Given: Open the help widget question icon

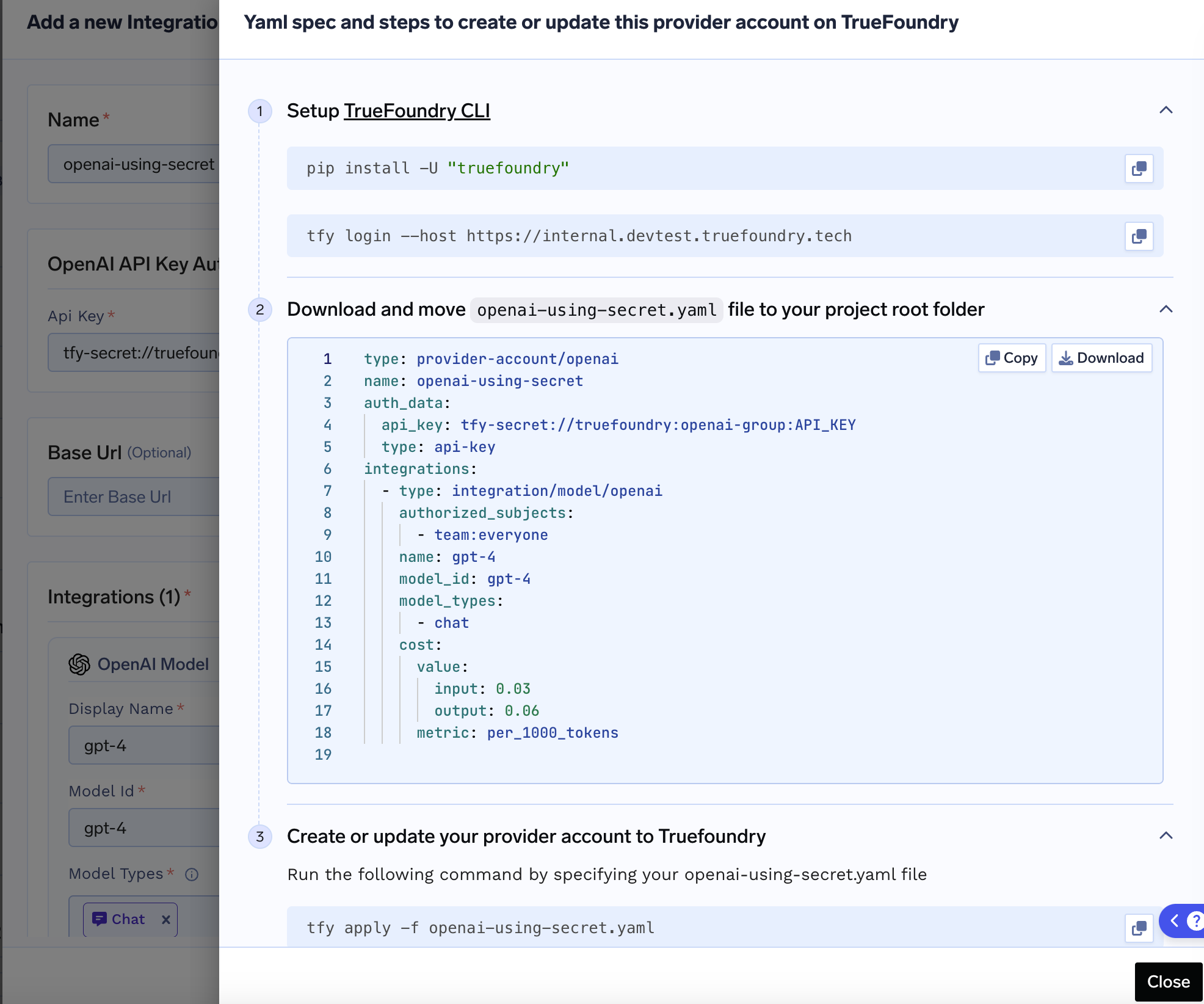Looking at the screenshot, I should [x=1195, y=920].
